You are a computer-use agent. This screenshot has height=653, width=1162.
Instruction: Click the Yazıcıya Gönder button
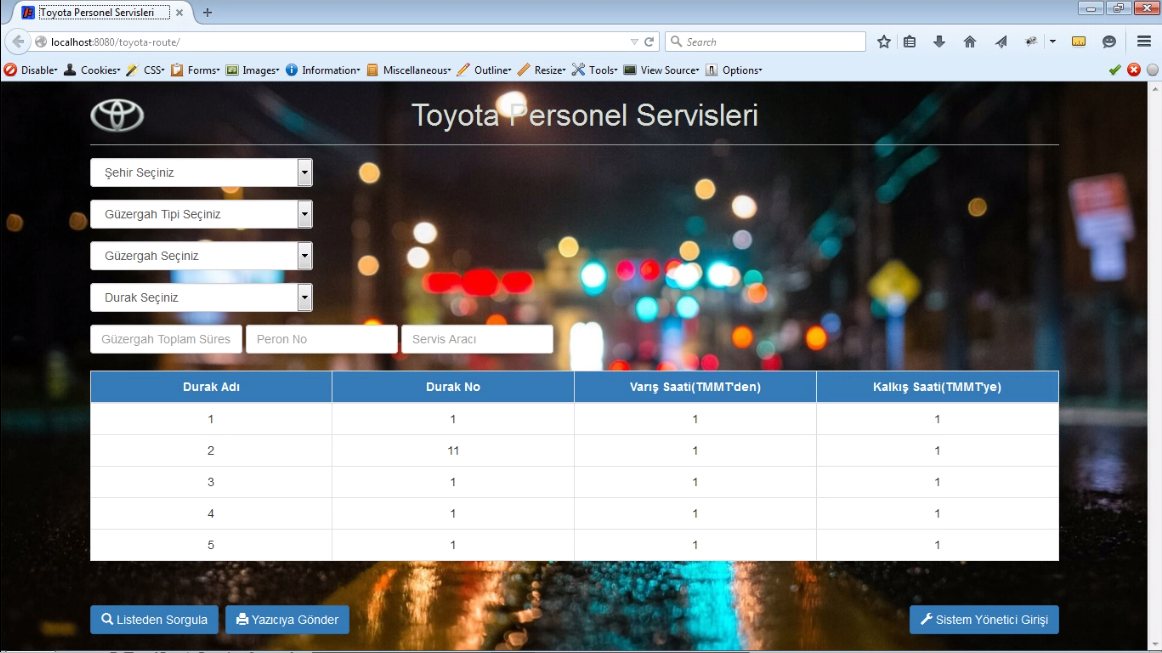[287, 620]
